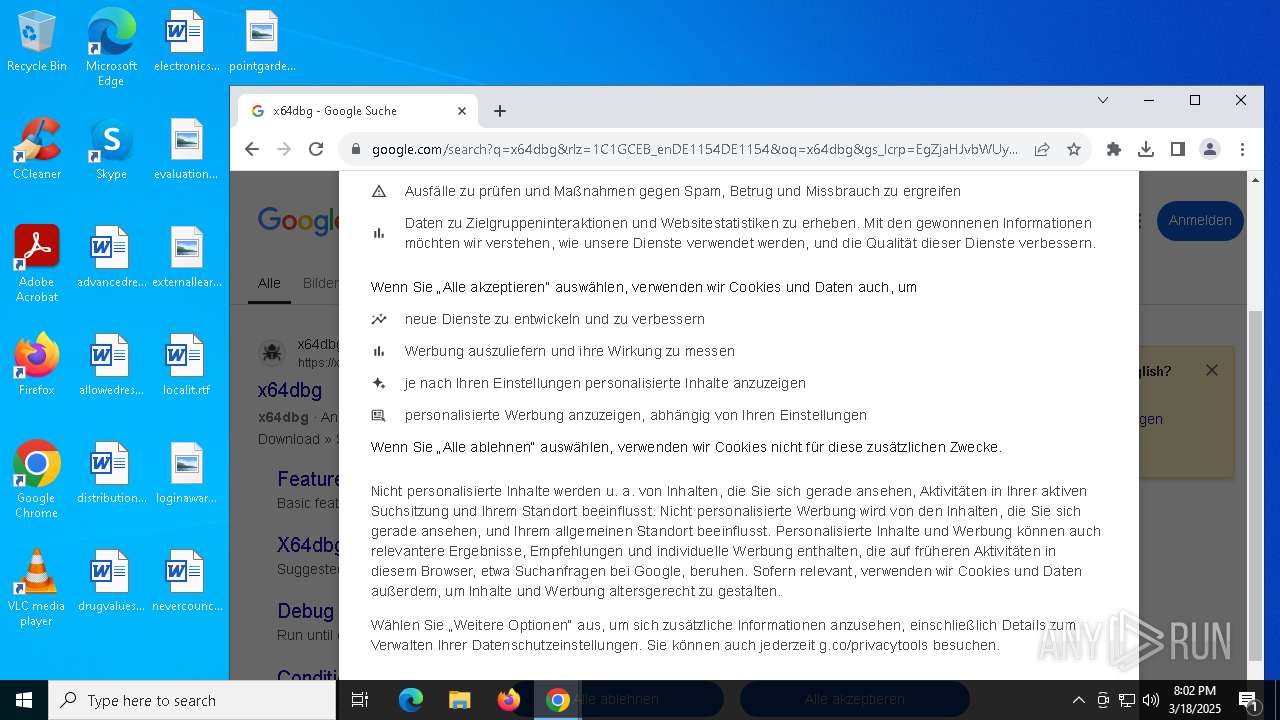Select the distribution Word document on the desktop
Viewport: 1280px width, 720px height.
click(x=111, y=473)
